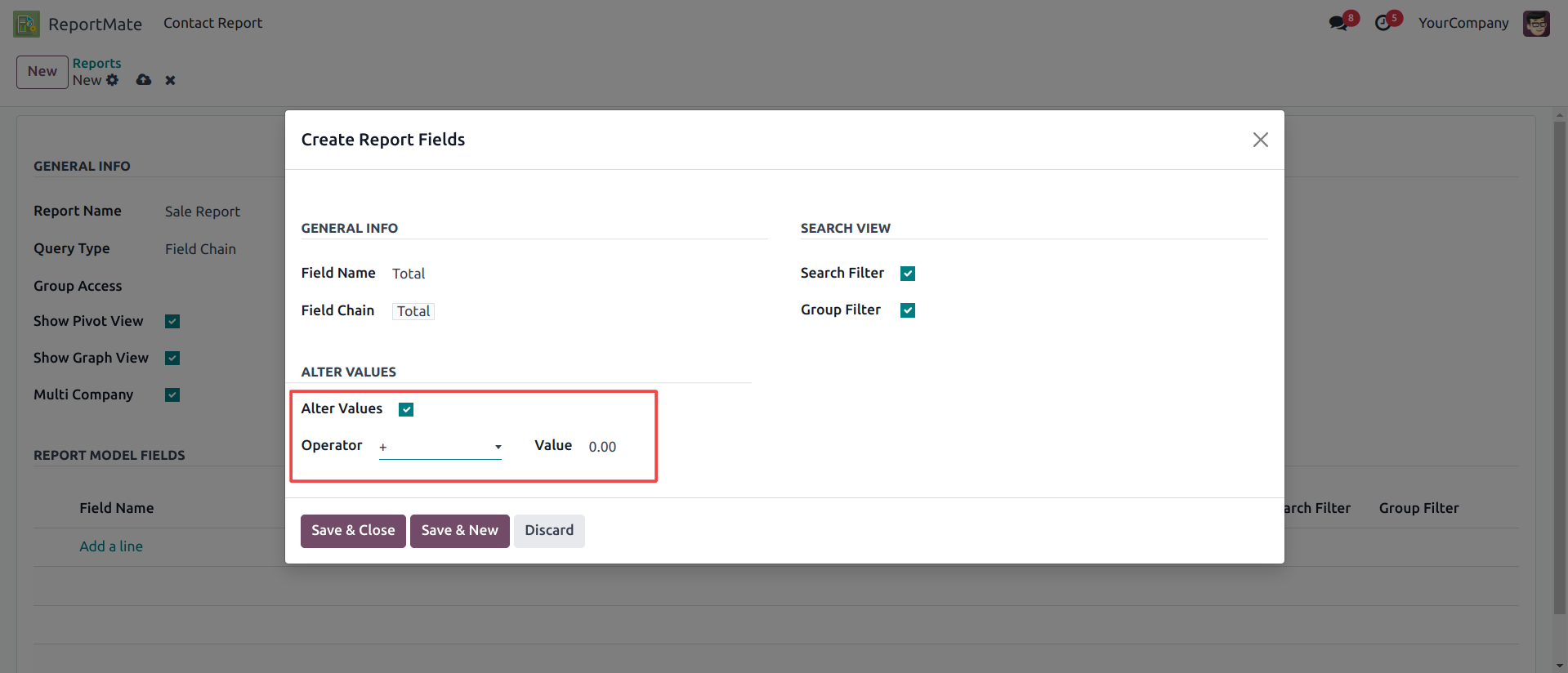
Task: Close the Create Report Fields dialog
Action: click(x=1260, y=140)
